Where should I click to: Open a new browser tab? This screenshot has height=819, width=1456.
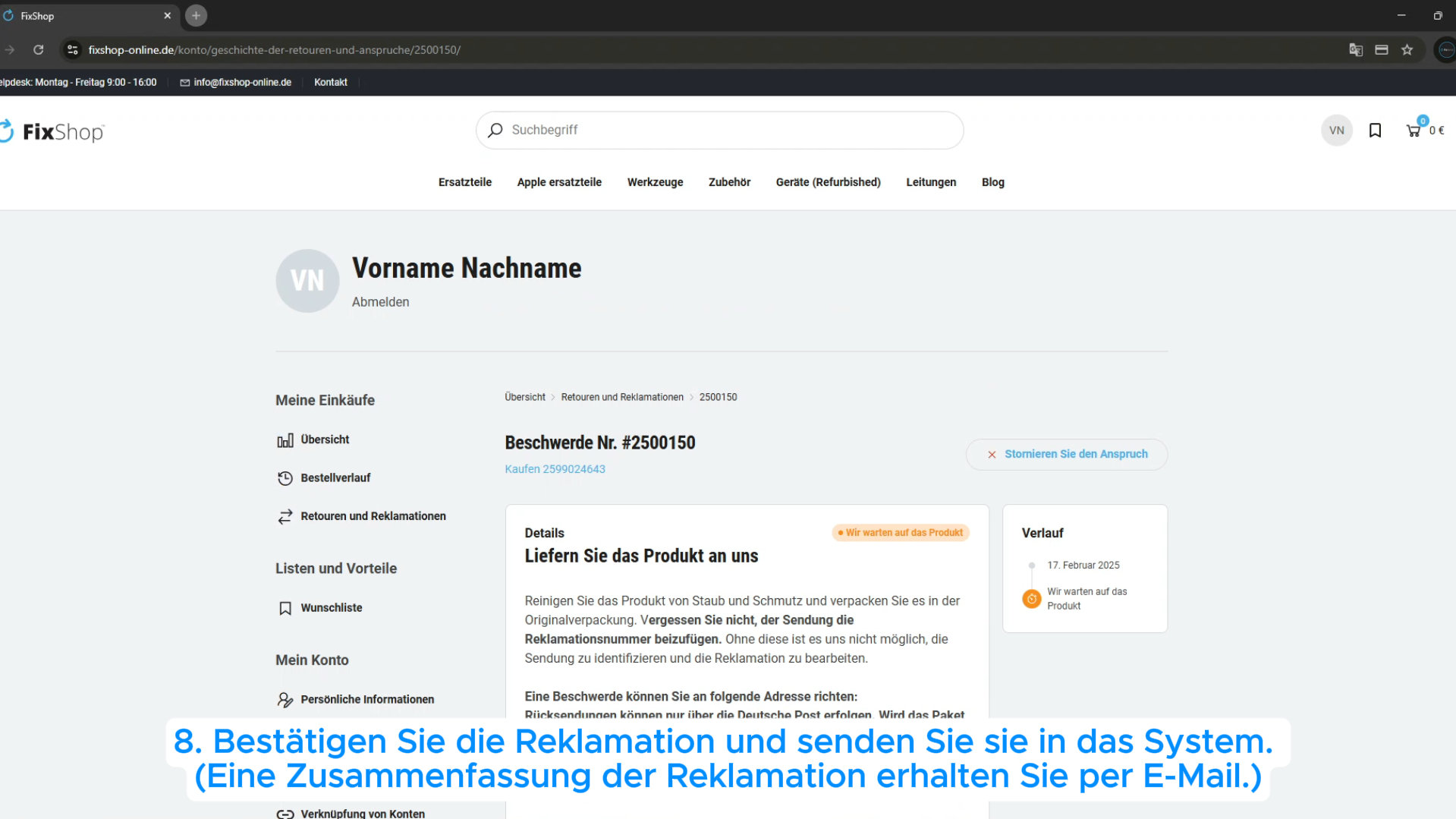tap(196, 15)
